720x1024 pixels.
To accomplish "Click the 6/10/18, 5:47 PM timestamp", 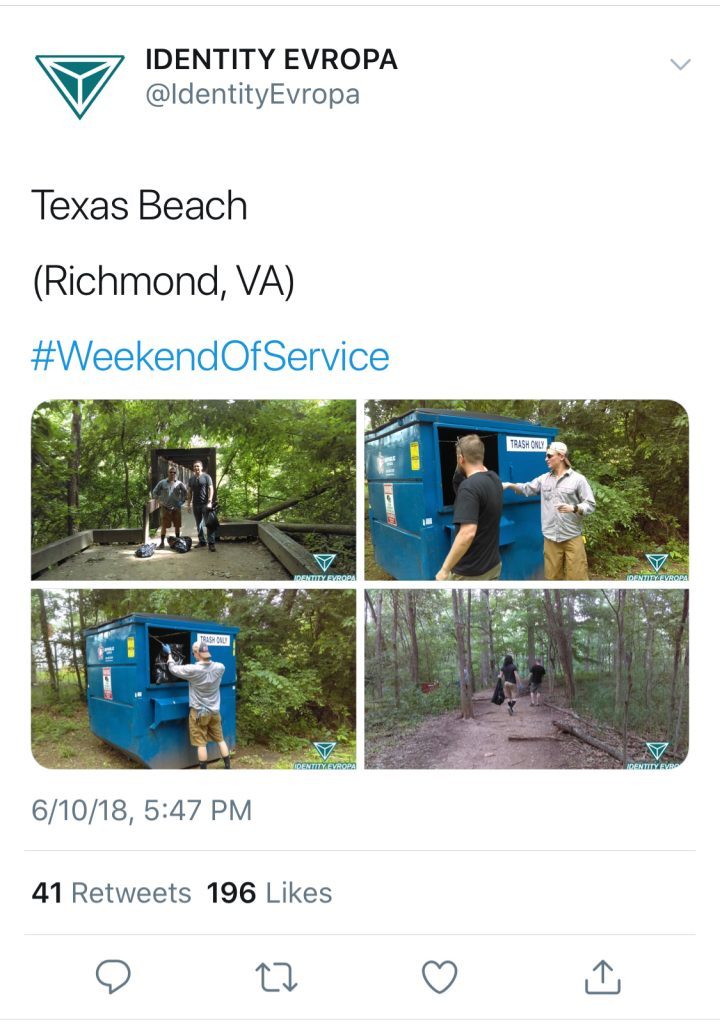I will tap(141, 810).
